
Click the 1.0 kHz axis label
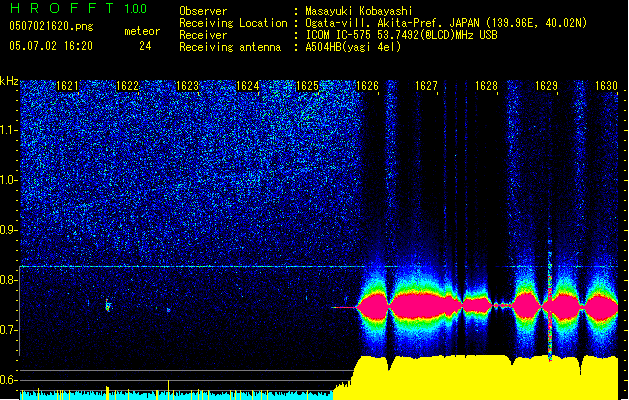[x=9, y=180]
